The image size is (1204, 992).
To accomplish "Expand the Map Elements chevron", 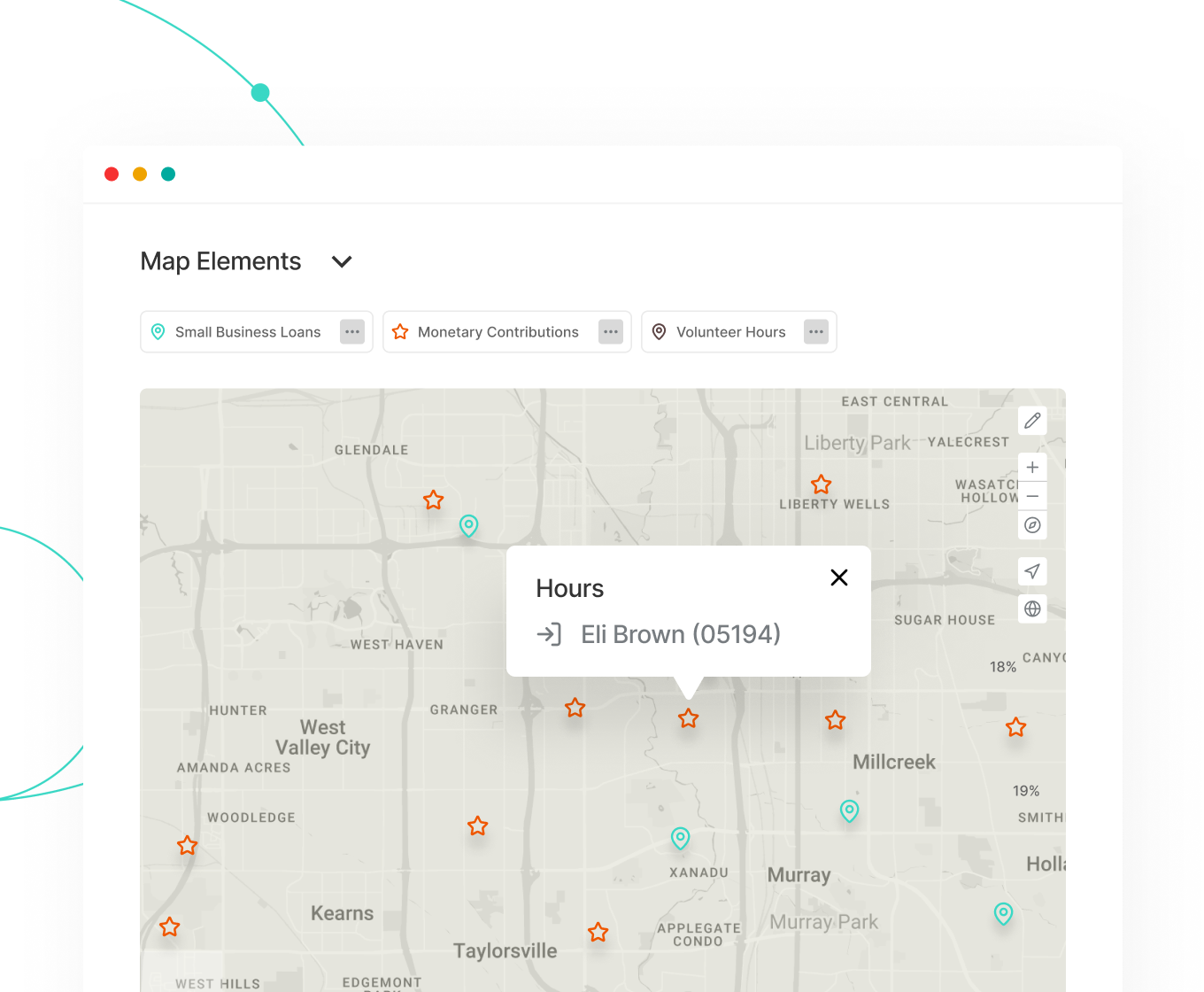I will coord(342,261).
